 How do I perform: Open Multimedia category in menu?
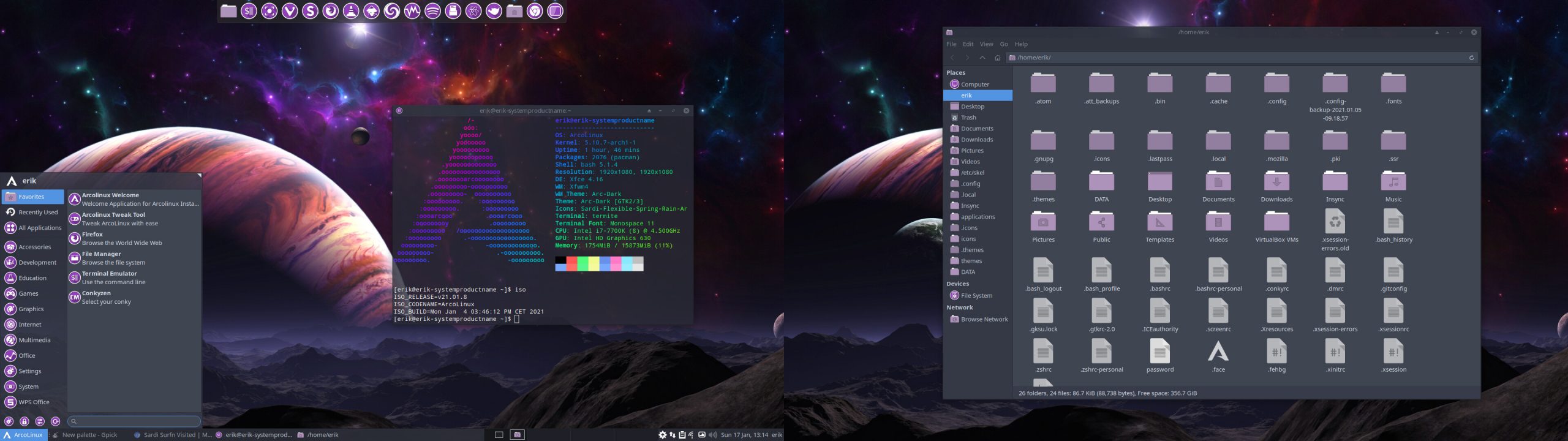coord(33,340)
